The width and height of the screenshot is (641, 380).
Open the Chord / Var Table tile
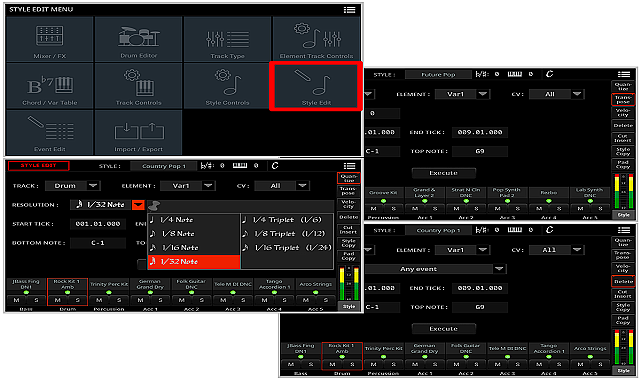pos(50,86)
